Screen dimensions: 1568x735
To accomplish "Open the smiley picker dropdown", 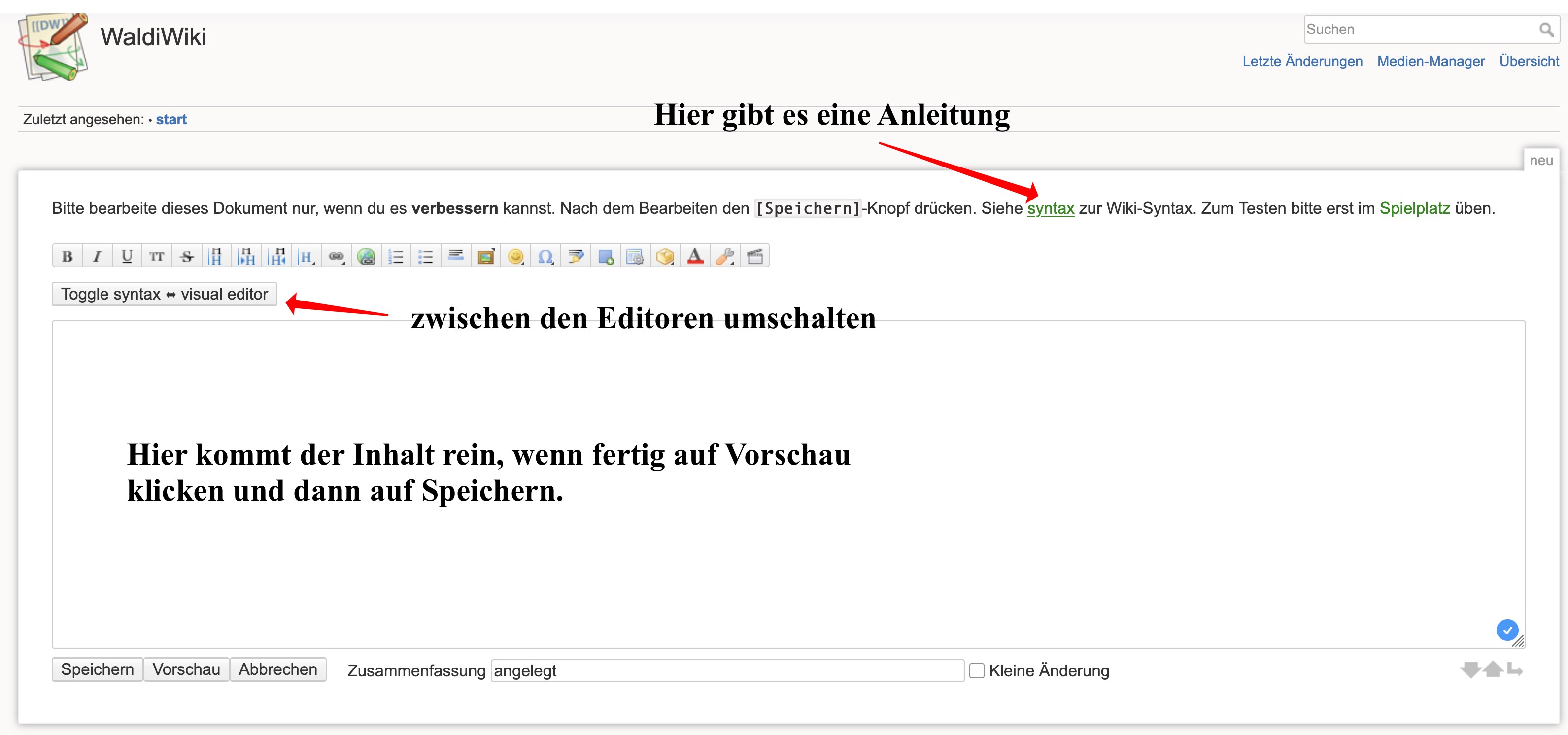I will coord(515,256).
